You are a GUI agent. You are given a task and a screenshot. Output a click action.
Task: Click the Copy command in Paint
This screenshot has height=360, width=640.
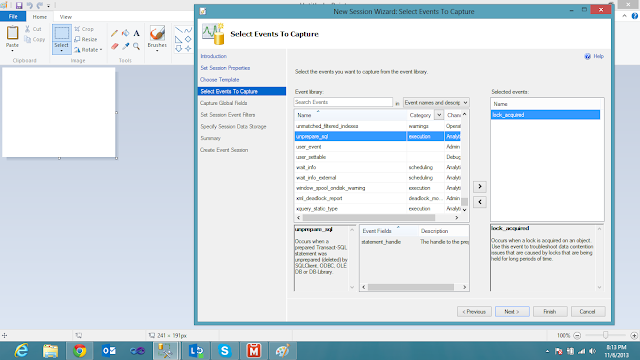[x=34, y=40]
